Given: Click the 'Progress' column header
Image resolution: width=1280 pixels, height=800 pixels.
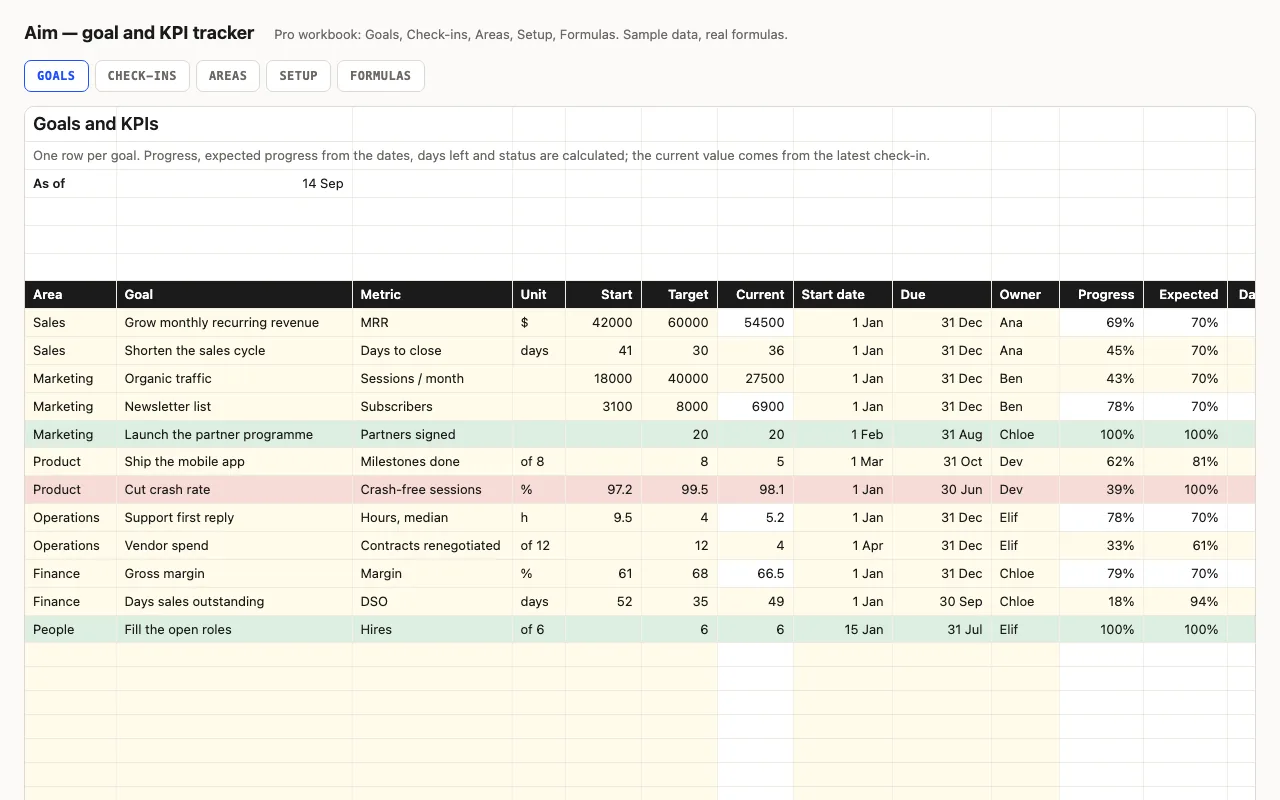Looking at the screenshot, I should point(1102,295).
